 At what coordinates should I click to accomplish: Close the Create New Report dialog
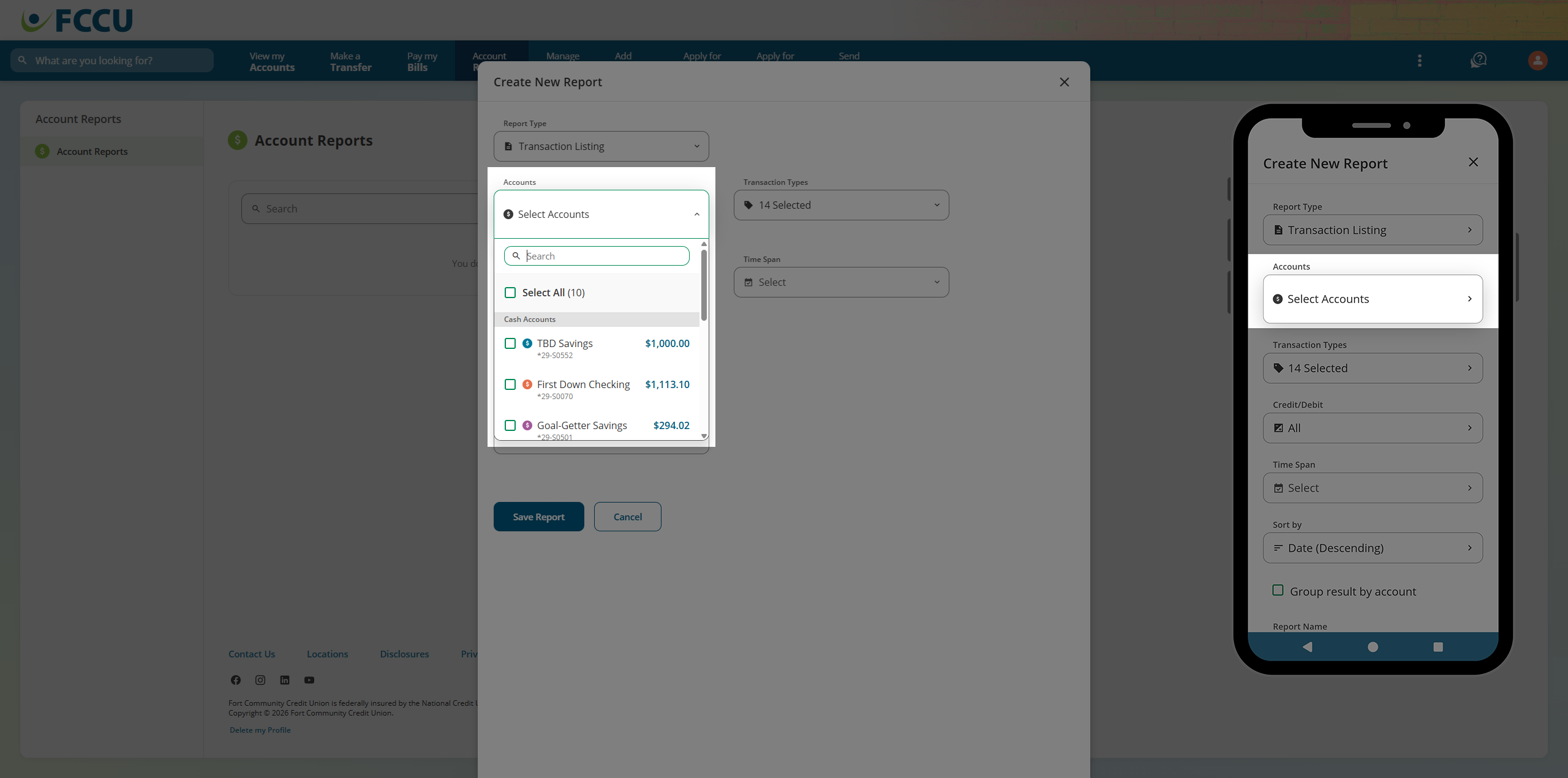1065,82
